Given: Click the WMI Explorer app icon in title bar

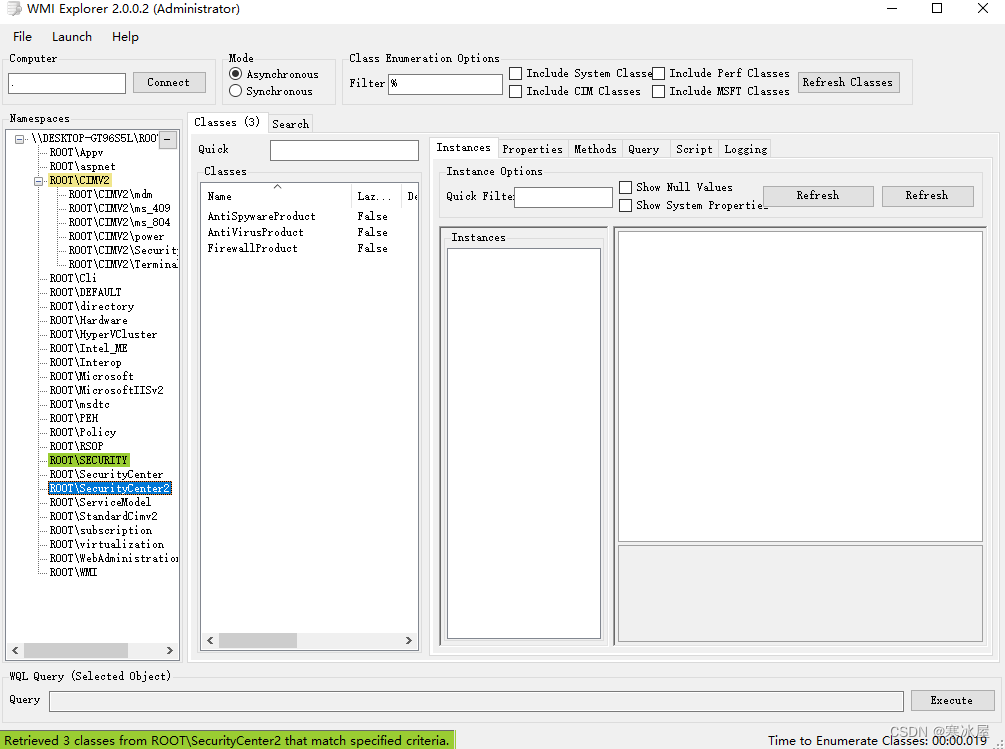Looking at the screenshot, I should (13, 9).
